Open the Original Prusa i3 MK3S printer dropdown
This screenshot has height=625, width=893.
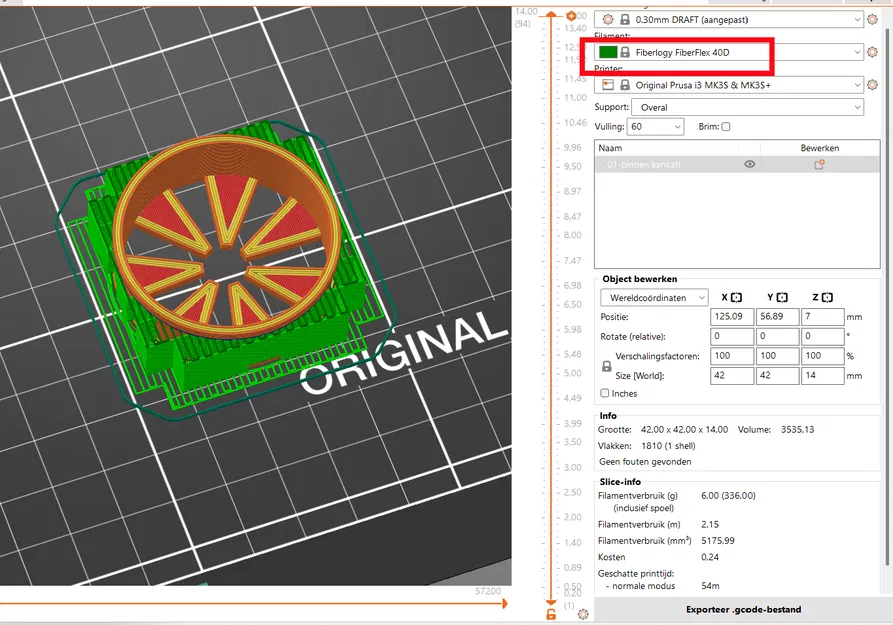[x=729, y=85]
